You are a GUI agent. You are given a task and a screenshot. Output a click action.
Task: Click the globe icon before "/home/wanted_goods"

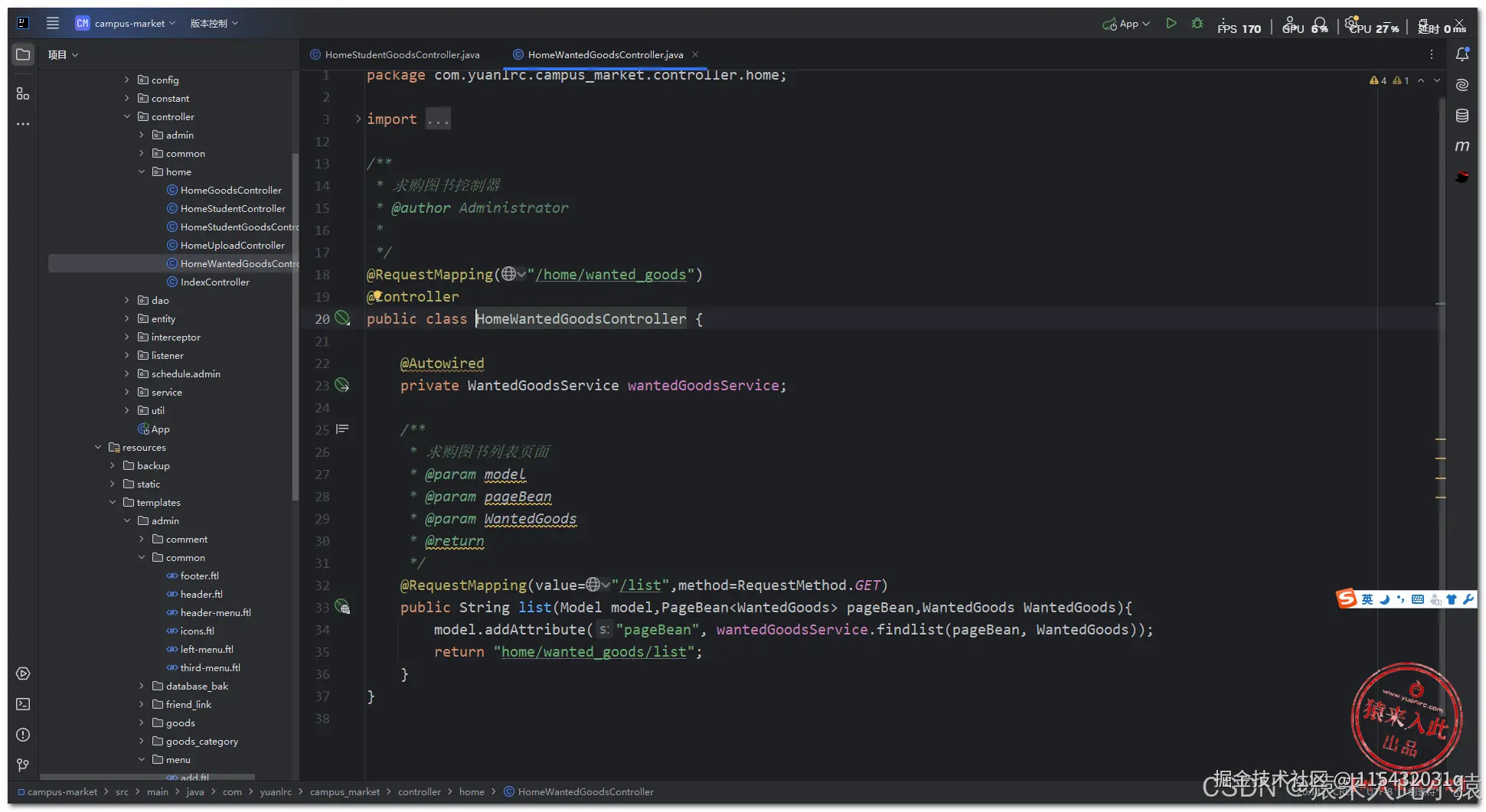point(508,274)
